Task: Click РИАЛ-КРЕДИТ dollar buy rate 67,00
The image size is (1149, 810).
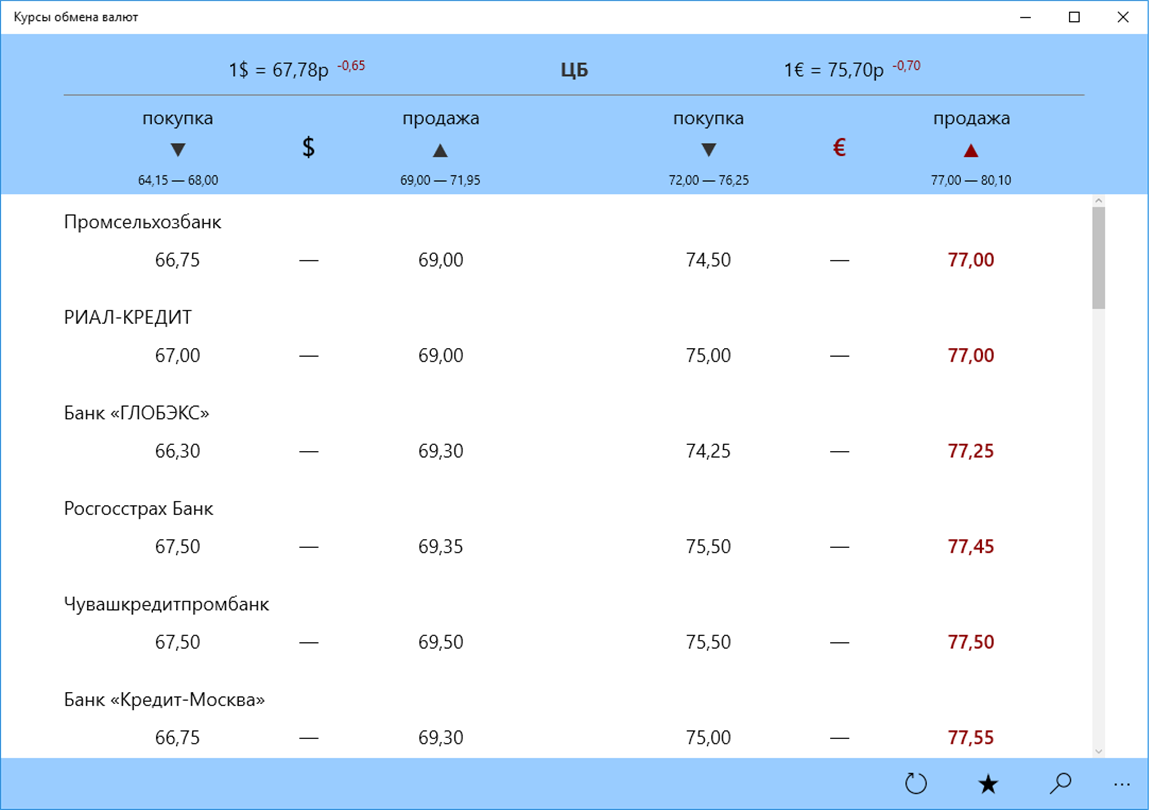Action: [177, 356]
